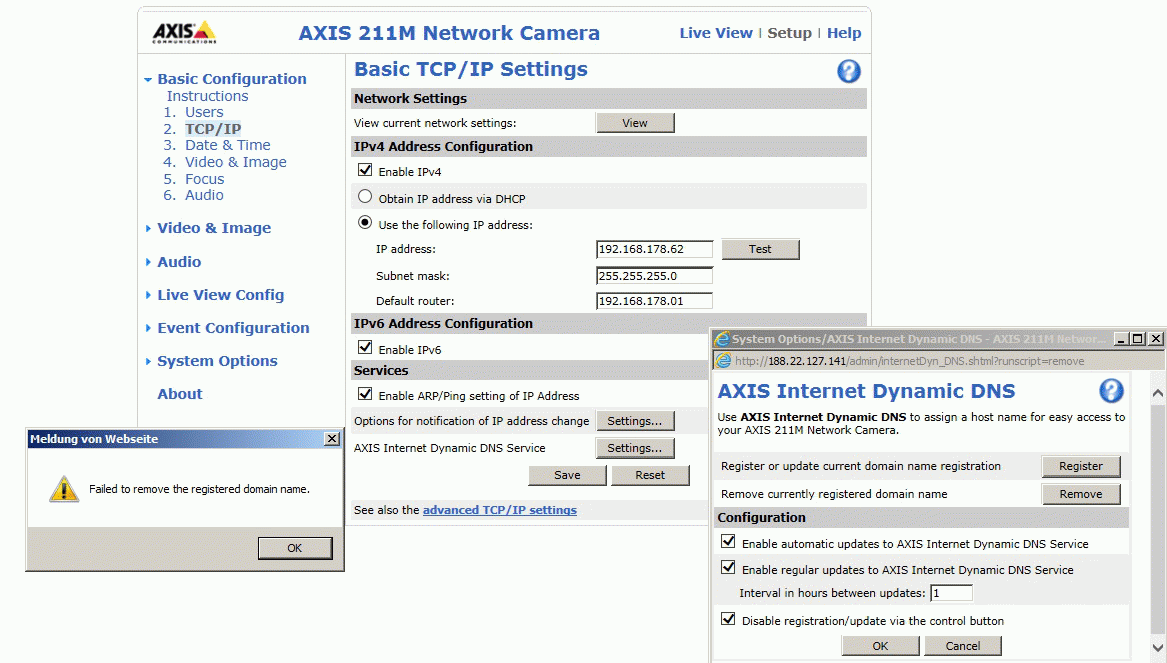Click Save on TCP/IP settings page
The height and width of the screenshot is (663, 1167).
point(567,475)
